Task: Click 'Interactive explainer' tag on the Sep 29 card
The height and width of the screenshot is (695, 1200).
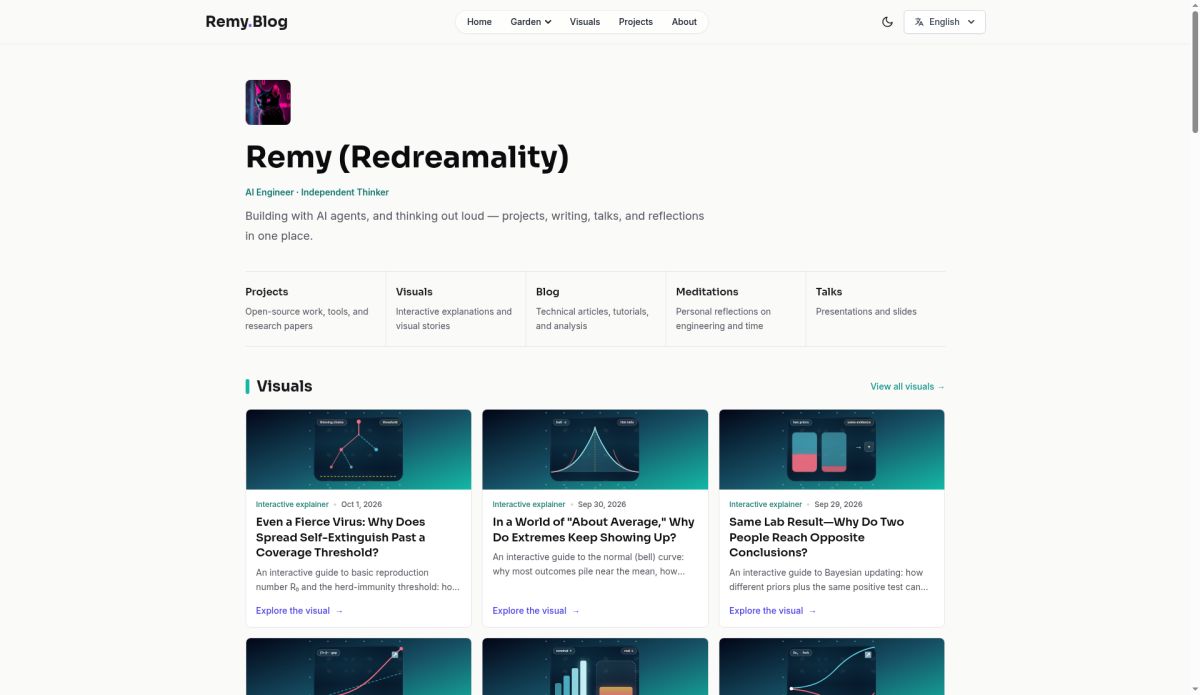Action: pos(766,504)
